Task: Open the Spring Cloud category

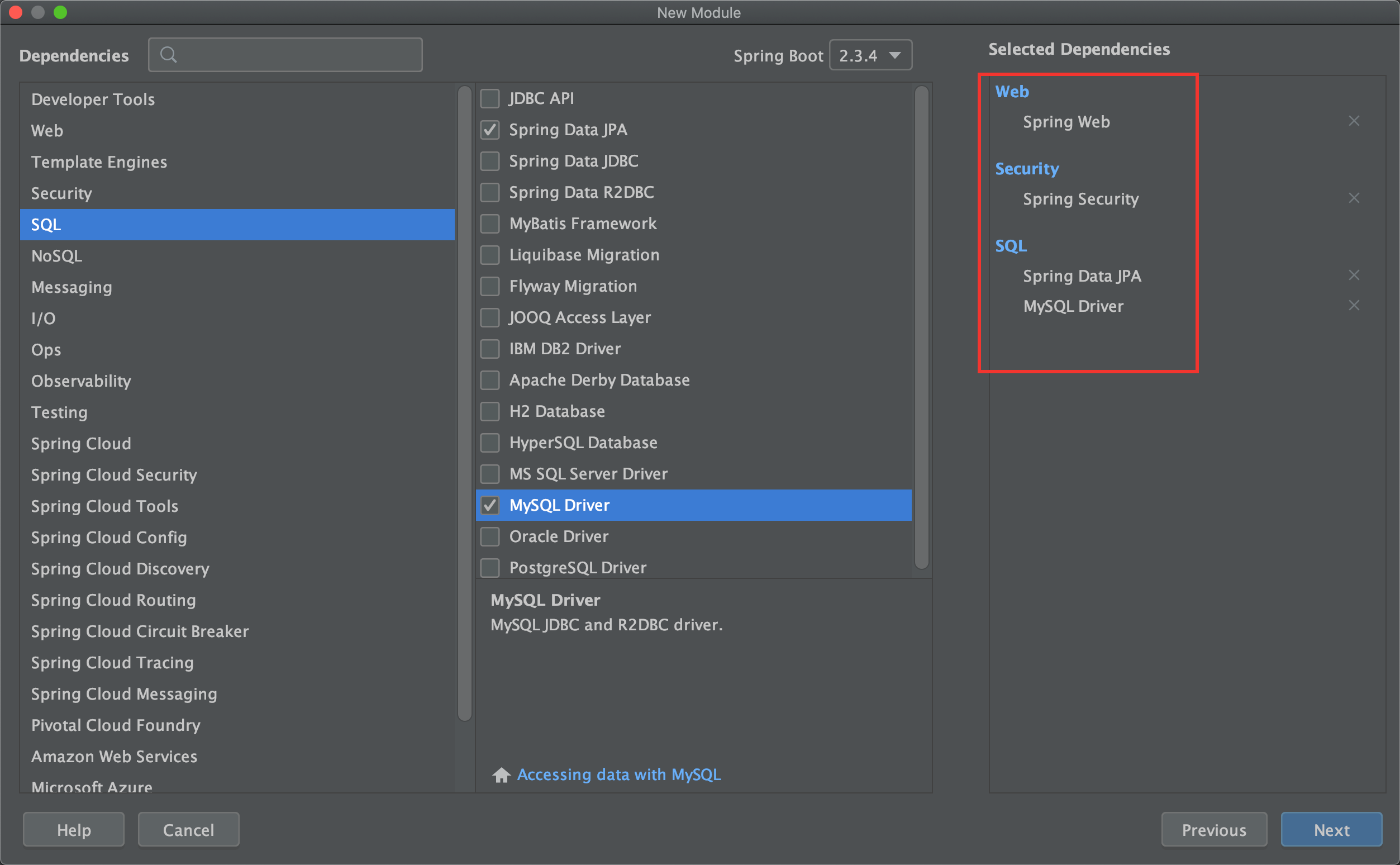Action: coord(237,443)
